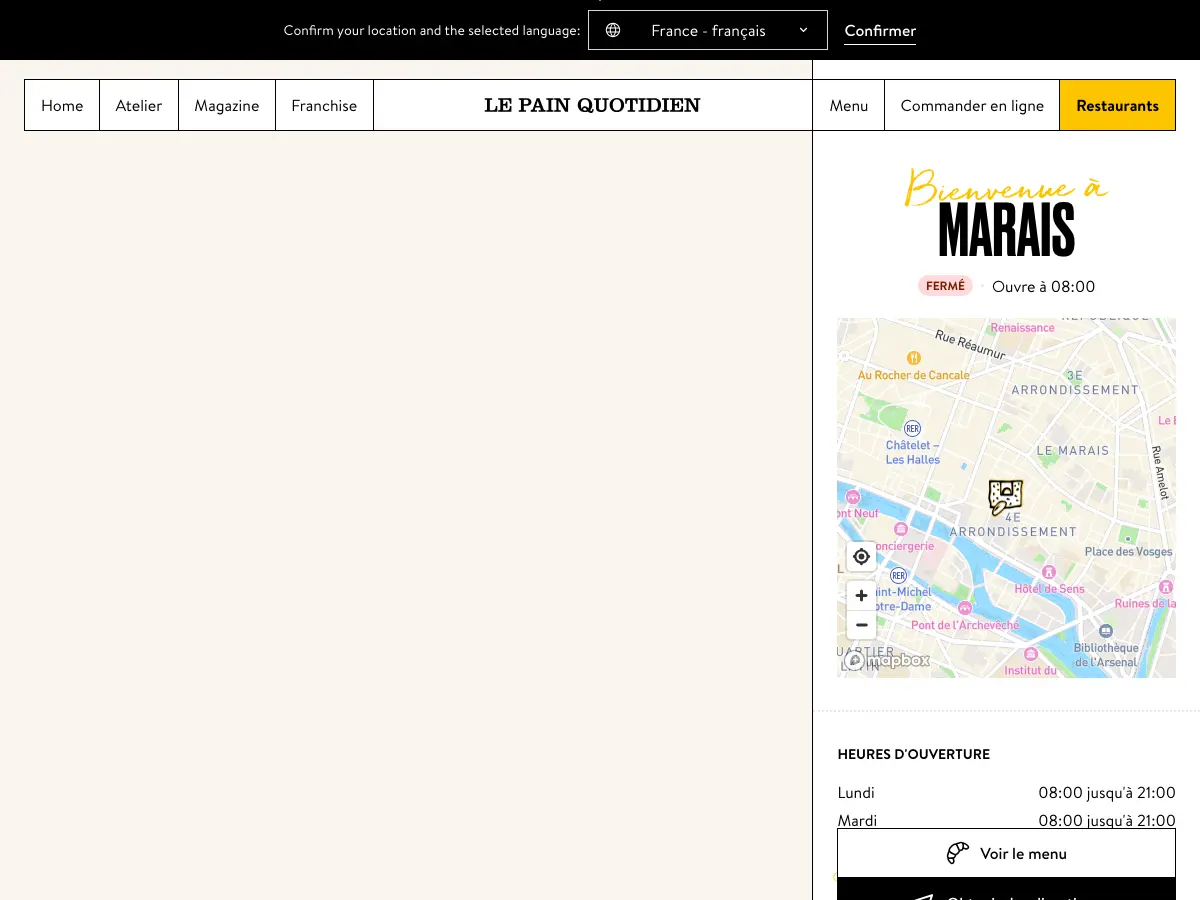1200x900 pixels.
Task: Click Place des Vosges map label
Action: pos(1129,552)
